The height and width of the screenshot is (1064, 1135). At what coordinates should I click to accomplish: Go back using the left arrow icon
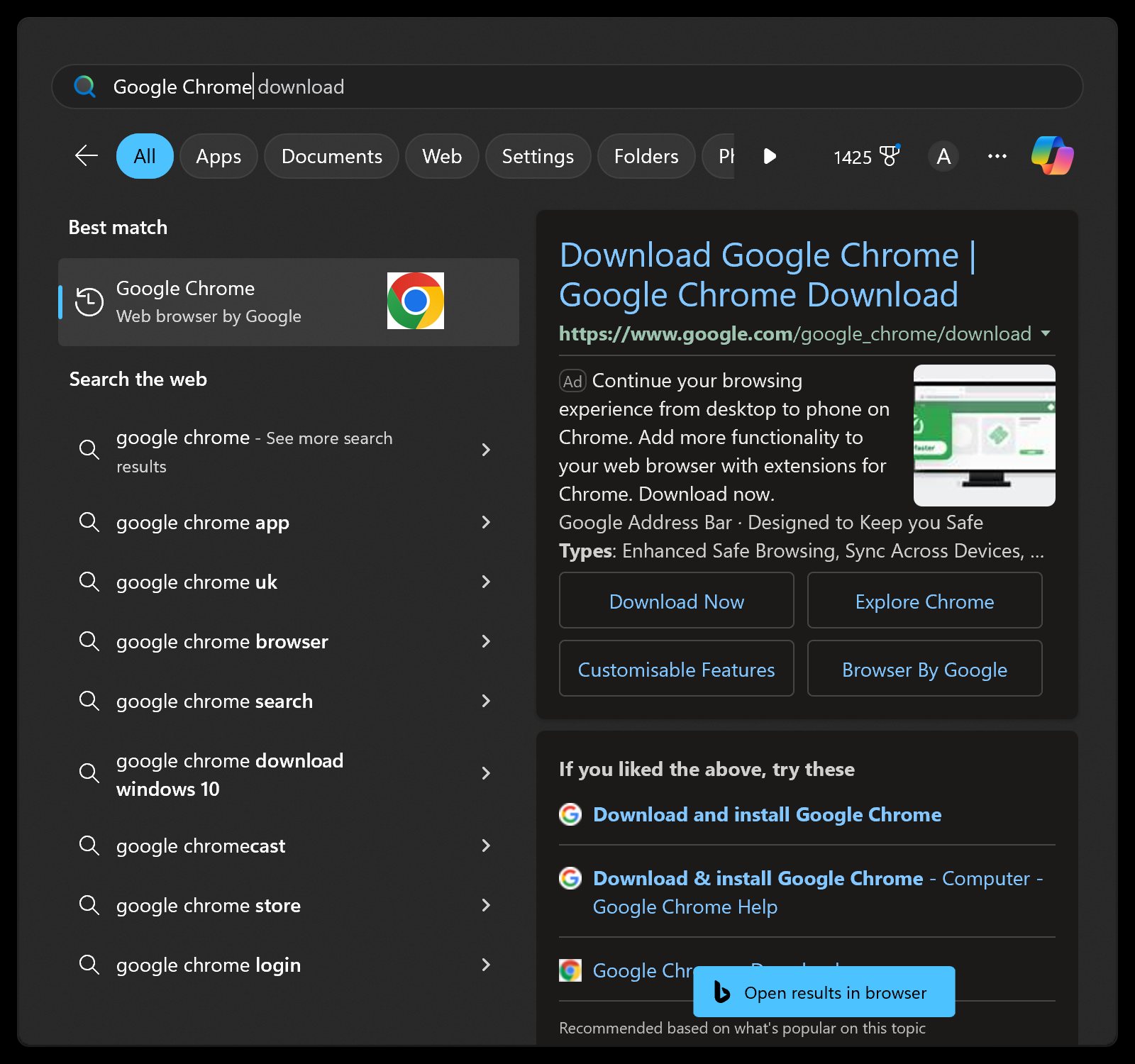87,155
